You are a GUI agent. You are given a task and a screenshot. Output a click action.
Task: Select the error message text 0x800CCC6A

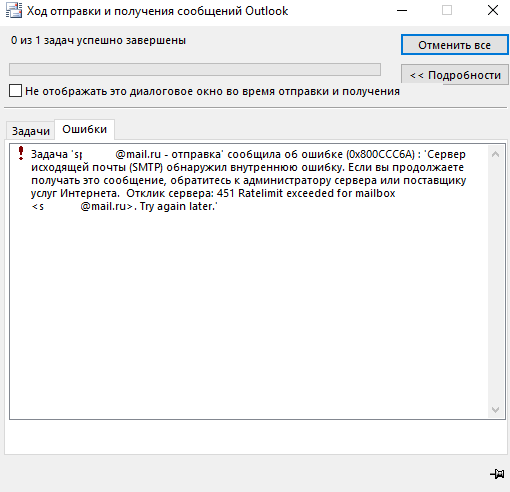[380, 154]
